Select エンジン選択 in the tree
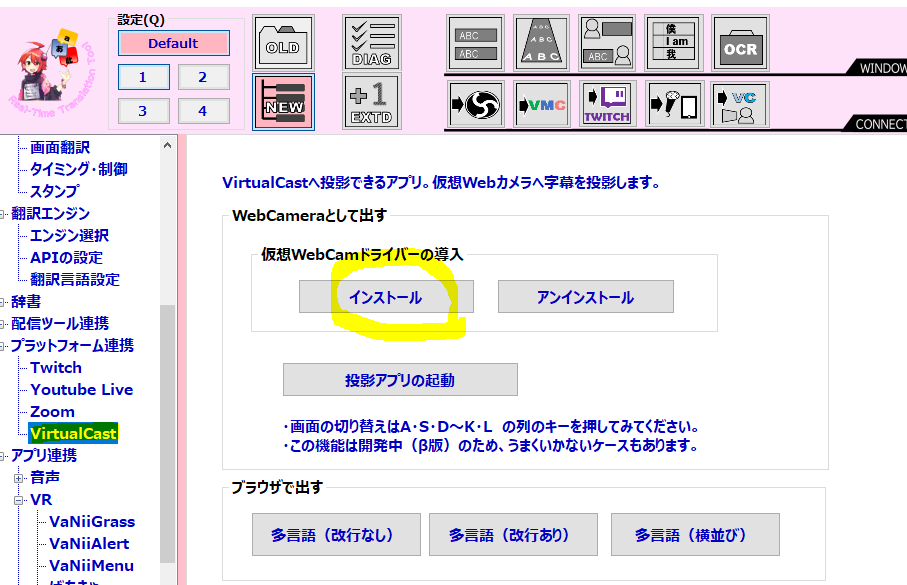 tap(69, 236)
